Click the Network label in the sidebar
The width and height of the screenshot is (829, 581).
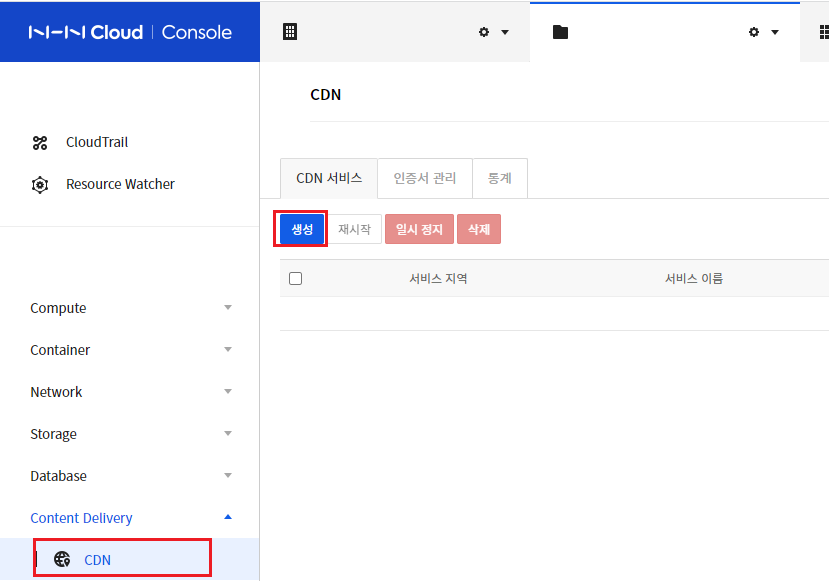click(56, 392)
